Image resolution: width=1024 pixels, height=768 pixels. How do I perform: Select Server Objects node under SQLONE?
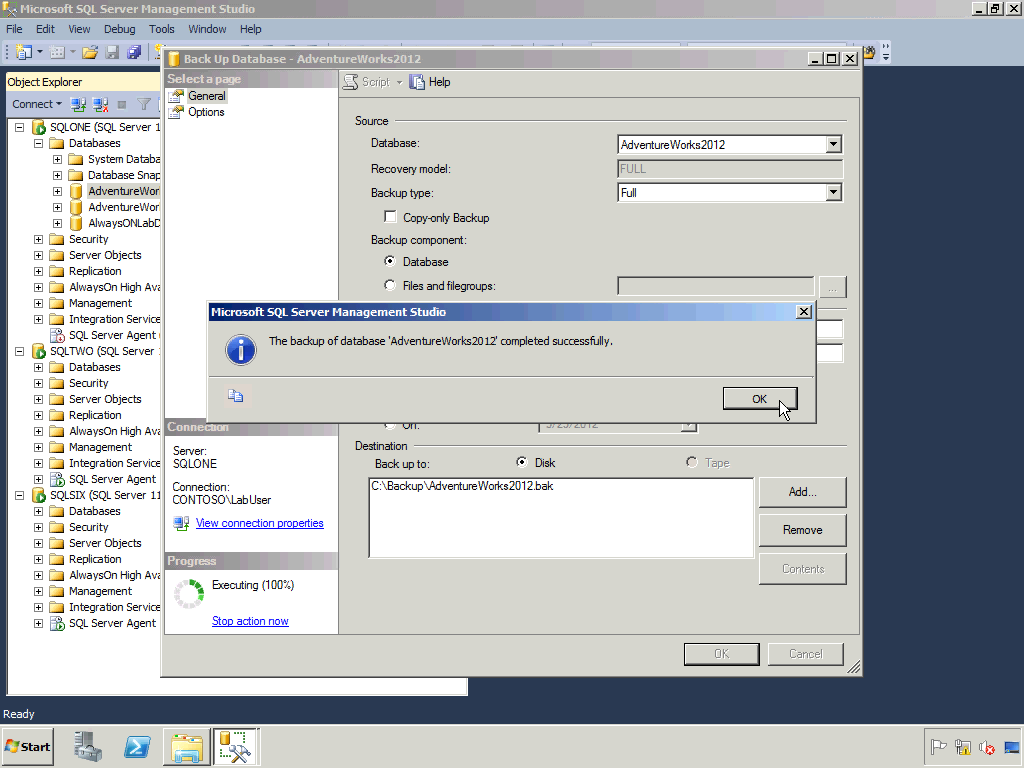point(104,255)
